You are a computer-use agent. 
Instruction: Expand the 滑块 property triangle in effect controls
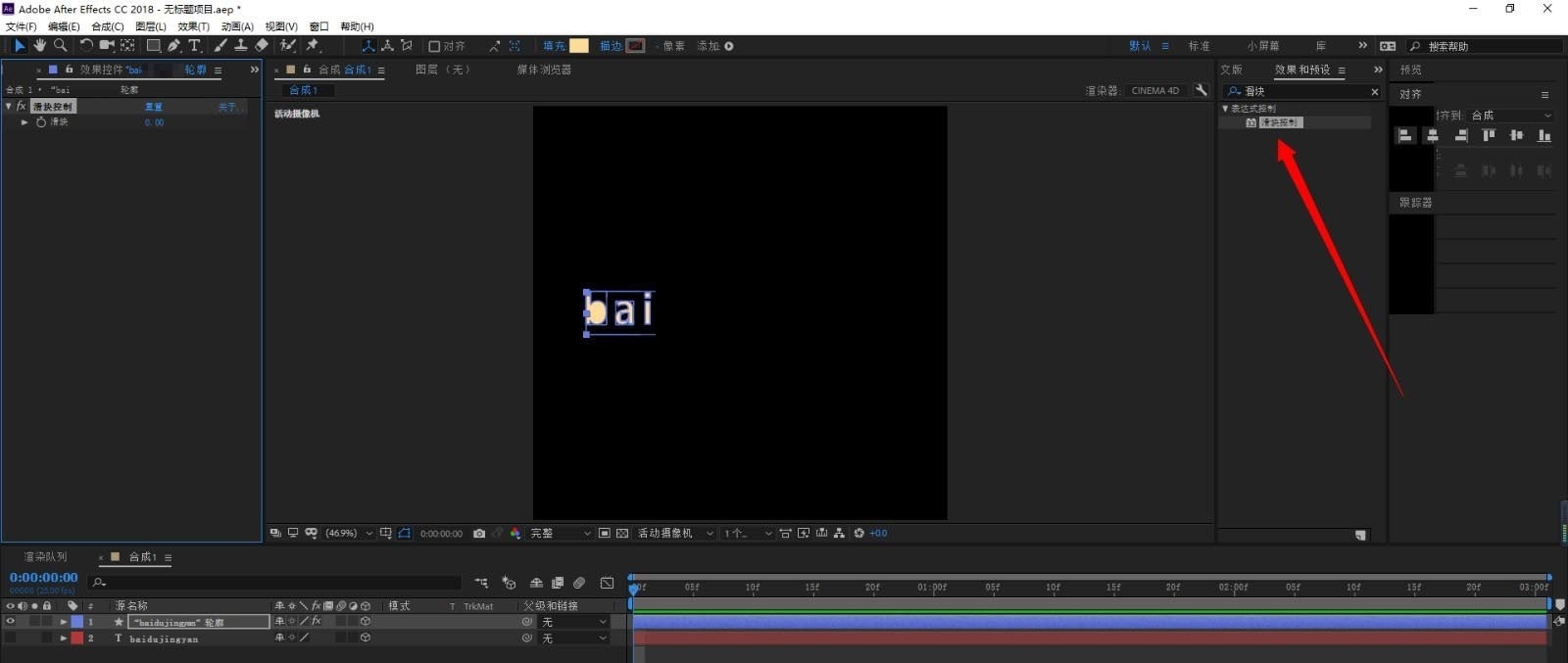pos(24,122)
